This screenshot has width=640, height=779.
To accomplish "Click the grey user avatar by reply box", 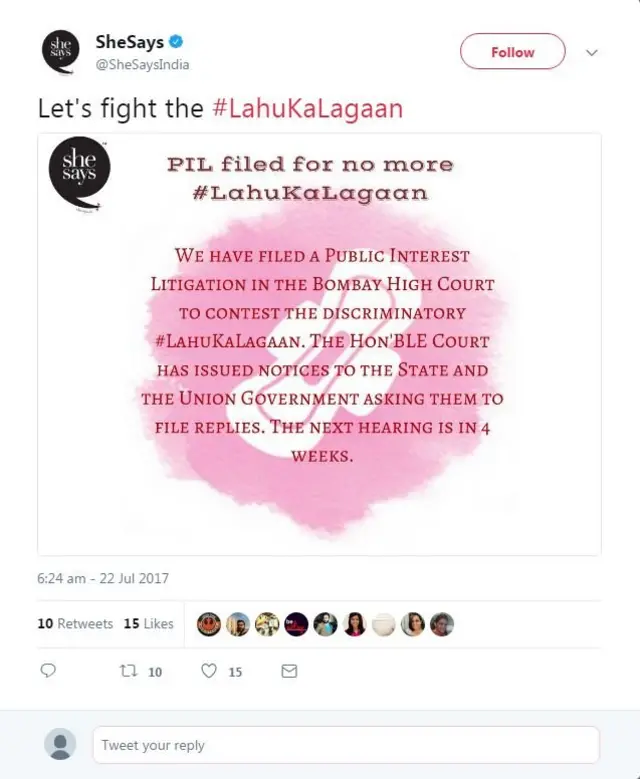I will pyautogui.click(x=60, y=744).
